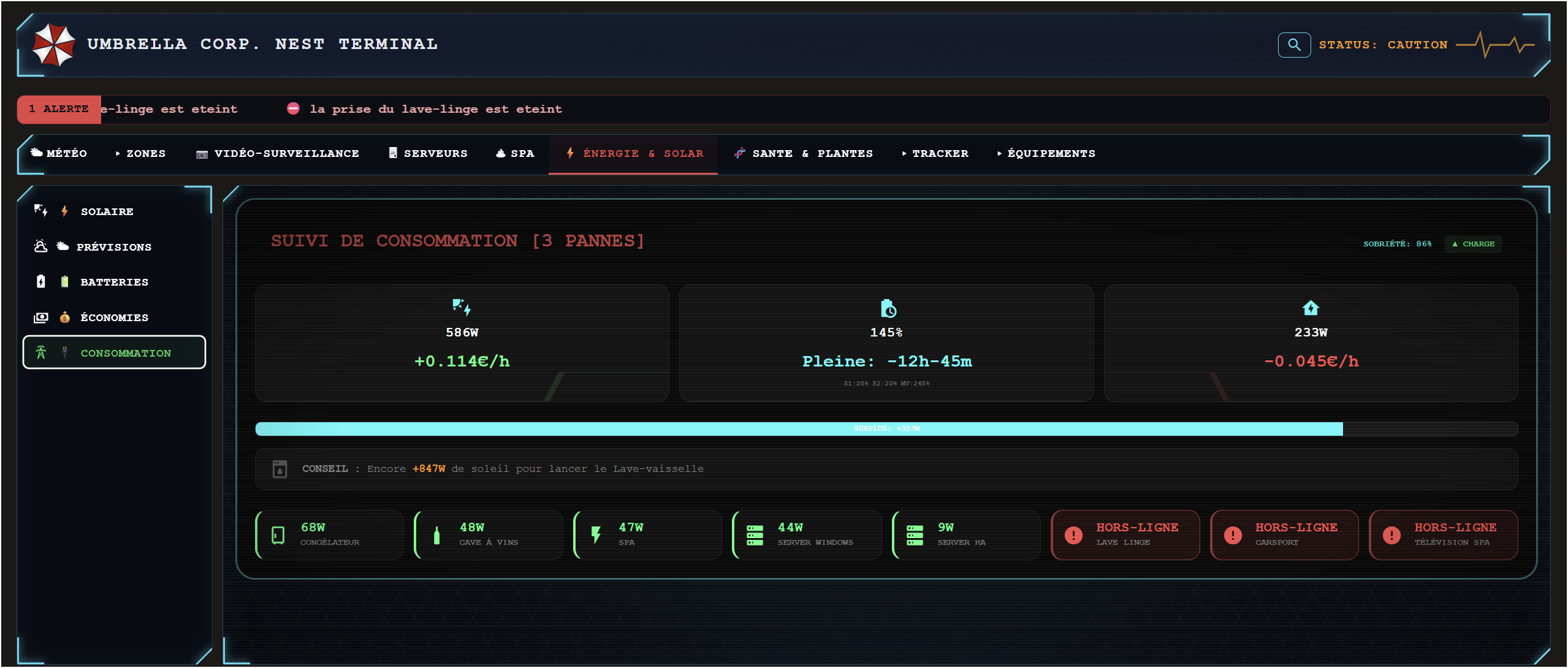Click the Umbrella Corp logo
This screenshot has height=668, width=1568.
click(53, 45)
